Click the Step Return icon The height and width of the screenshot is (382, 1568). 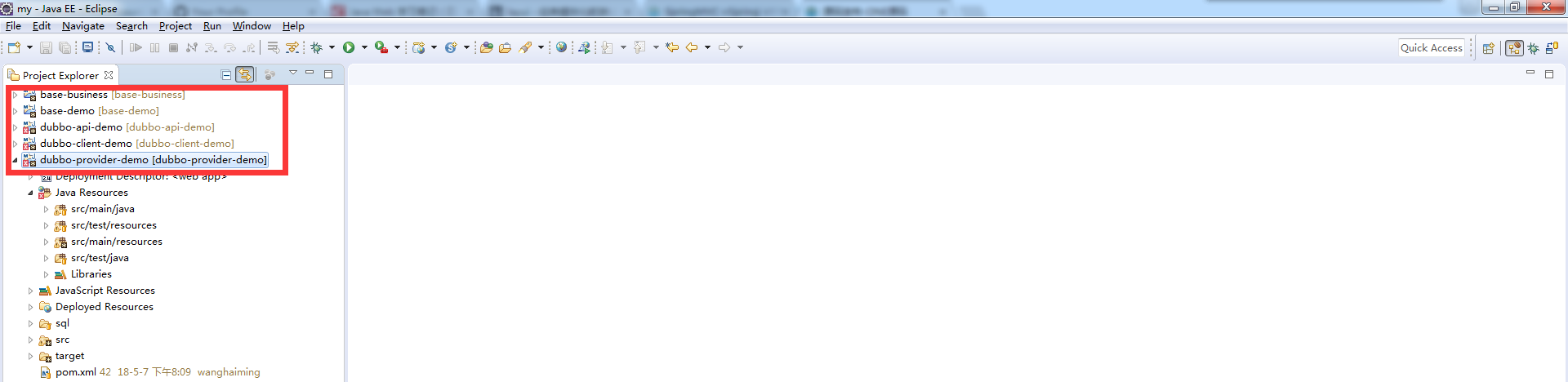(x=248, y=47)
